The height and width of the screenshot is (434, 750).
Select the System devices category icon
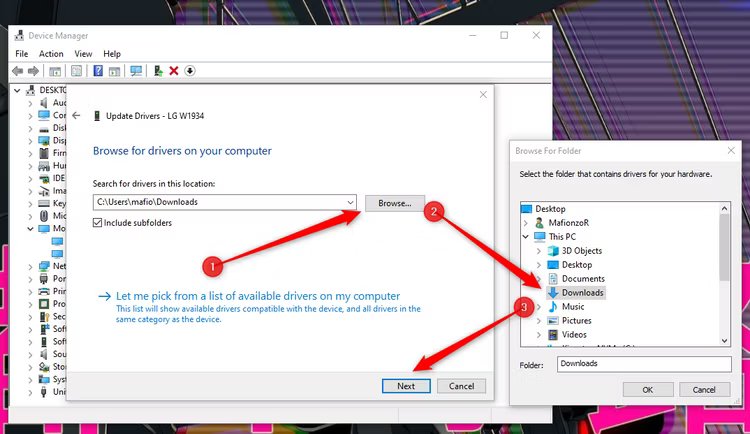[44, 379]
